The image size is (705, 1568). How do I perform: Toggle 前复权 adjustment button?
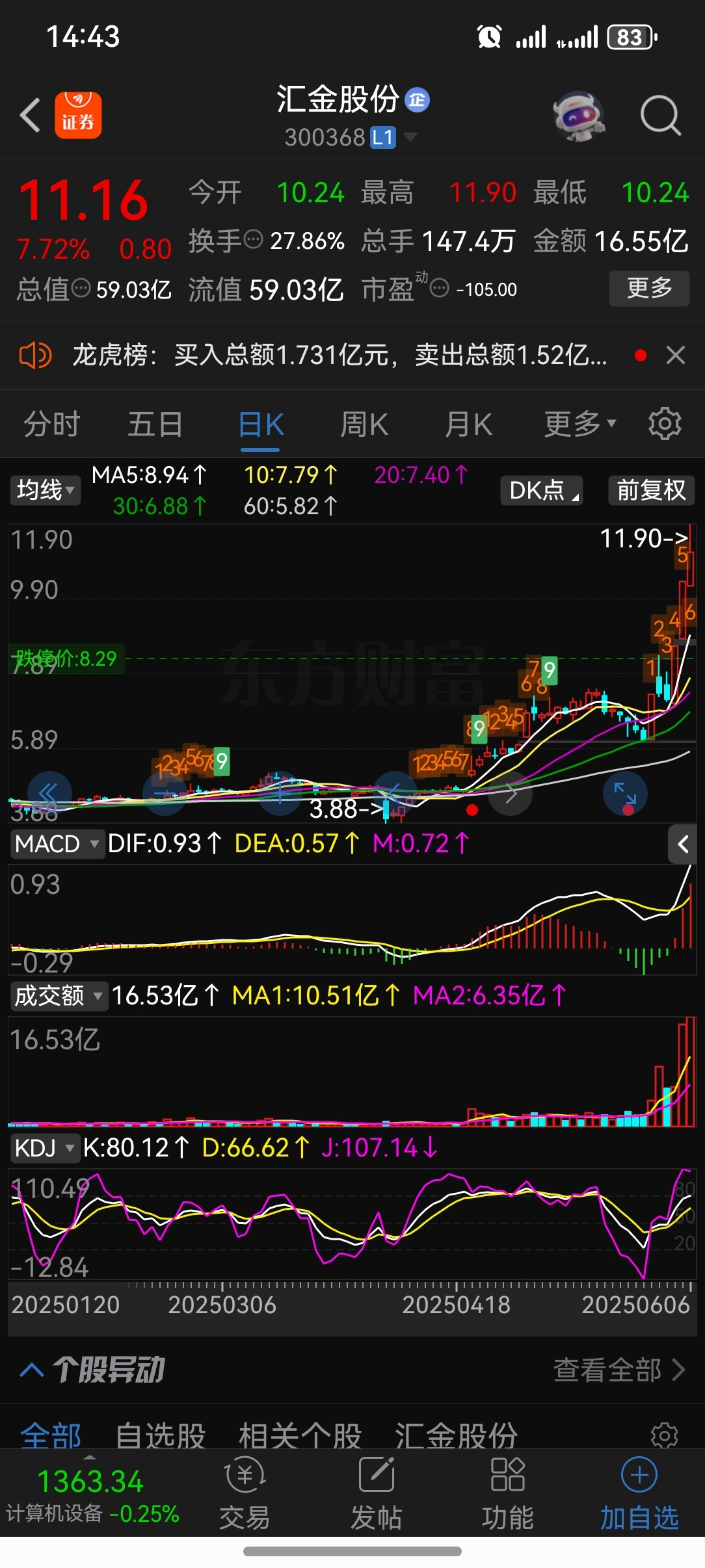(x=651, y=490)
